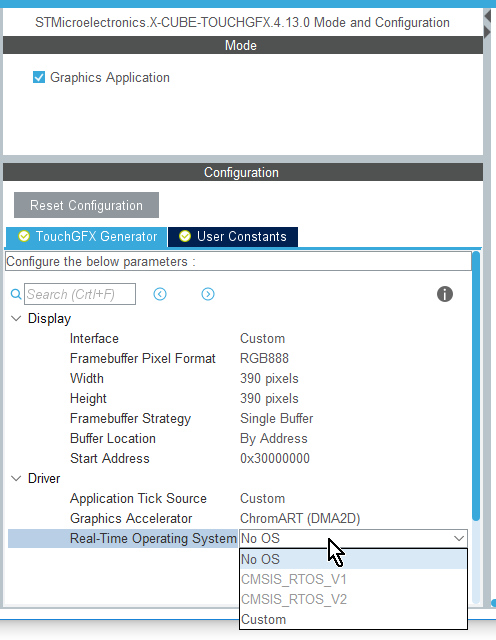
Task: Click the panel collapse arrows at top right
Action: tap(487, 24)
